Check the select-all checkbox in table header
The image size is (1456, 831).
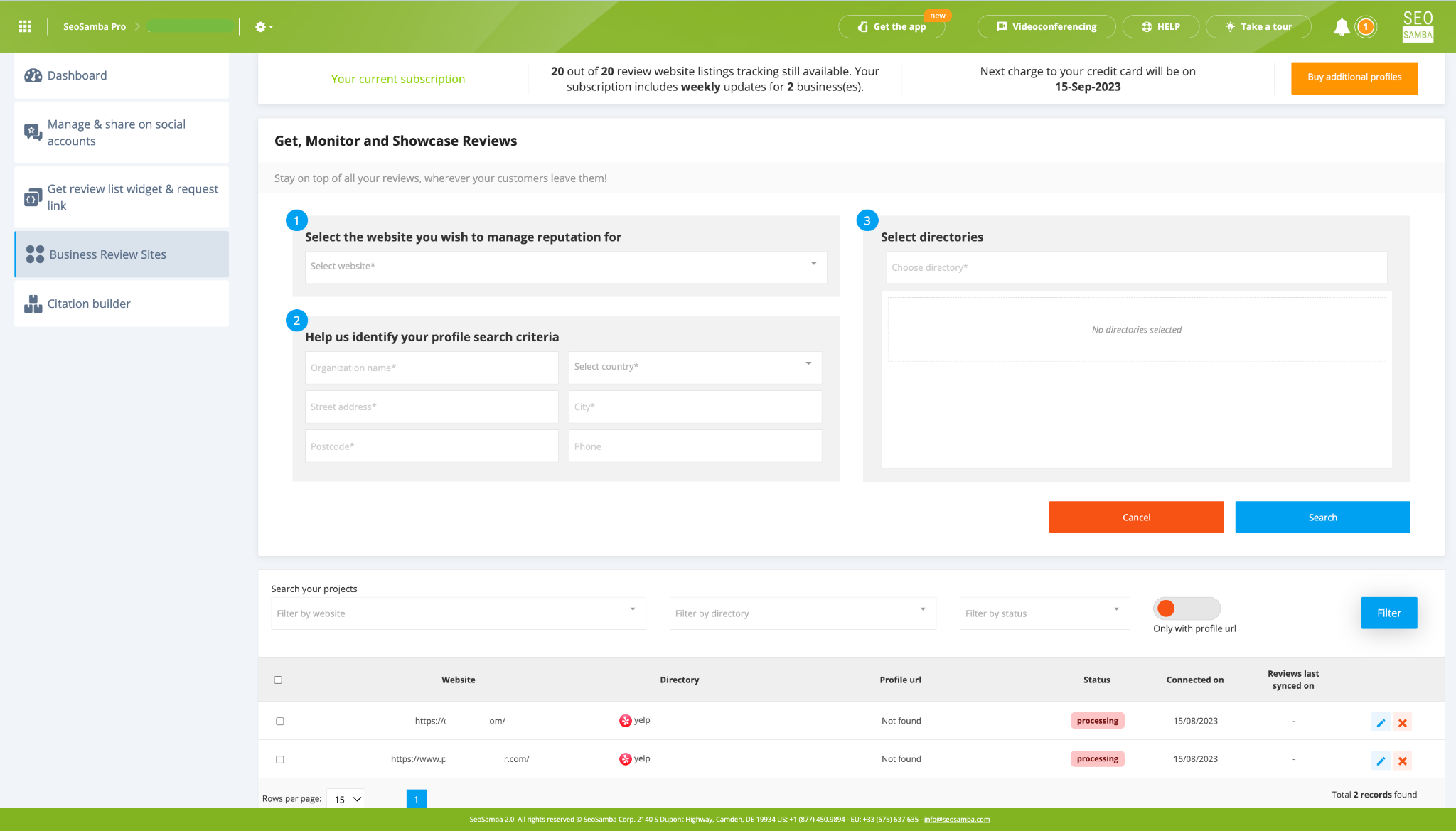click(x=278, y=680)
